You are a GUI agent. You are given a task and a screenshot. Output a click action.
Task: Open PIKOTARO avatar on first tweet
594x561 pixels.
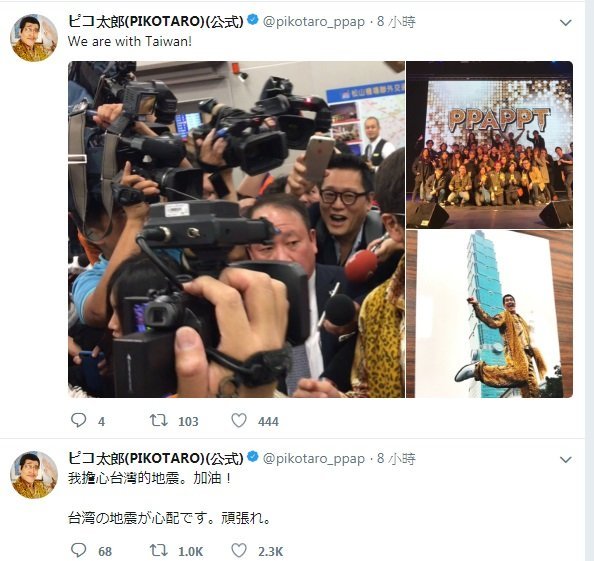(x=34, y=38)
